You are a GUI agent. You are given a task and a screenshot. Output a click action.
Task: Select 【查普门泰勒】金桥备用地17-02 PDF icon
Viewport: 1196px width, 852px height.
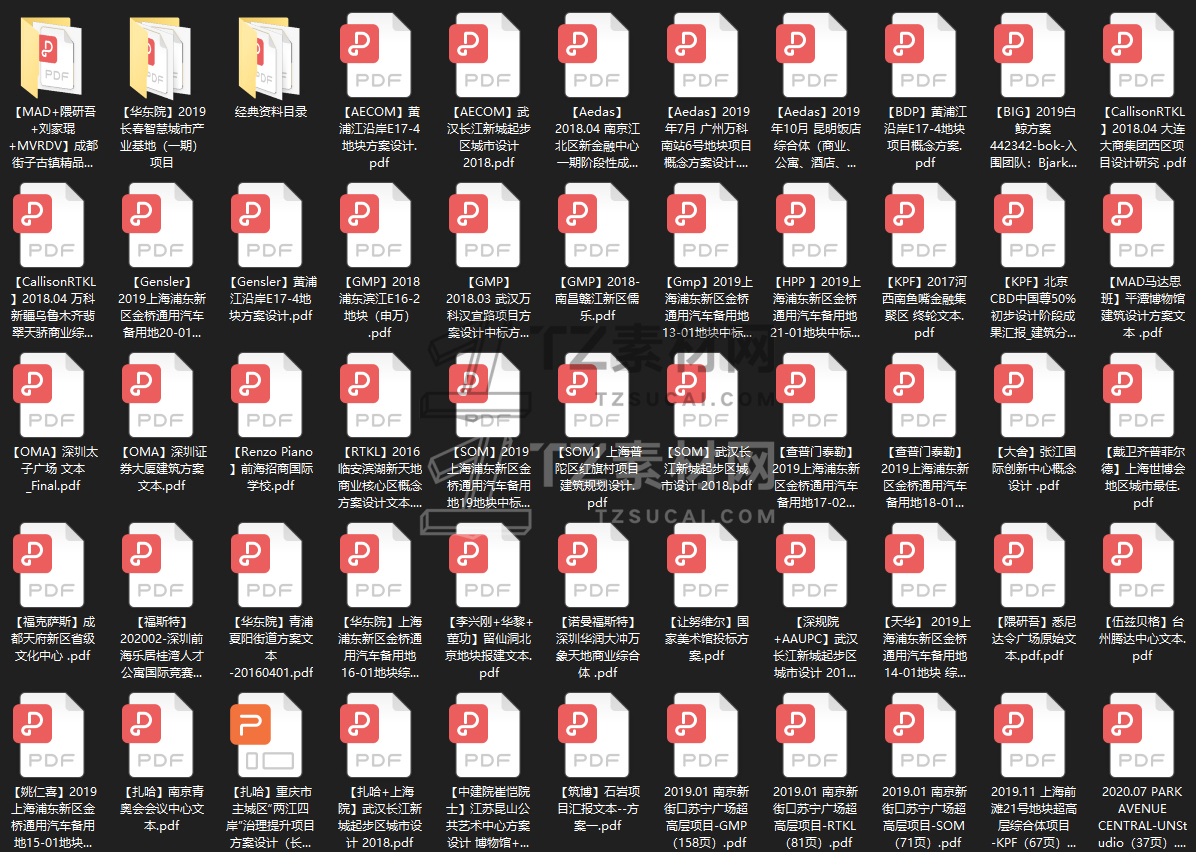point(812,396)
